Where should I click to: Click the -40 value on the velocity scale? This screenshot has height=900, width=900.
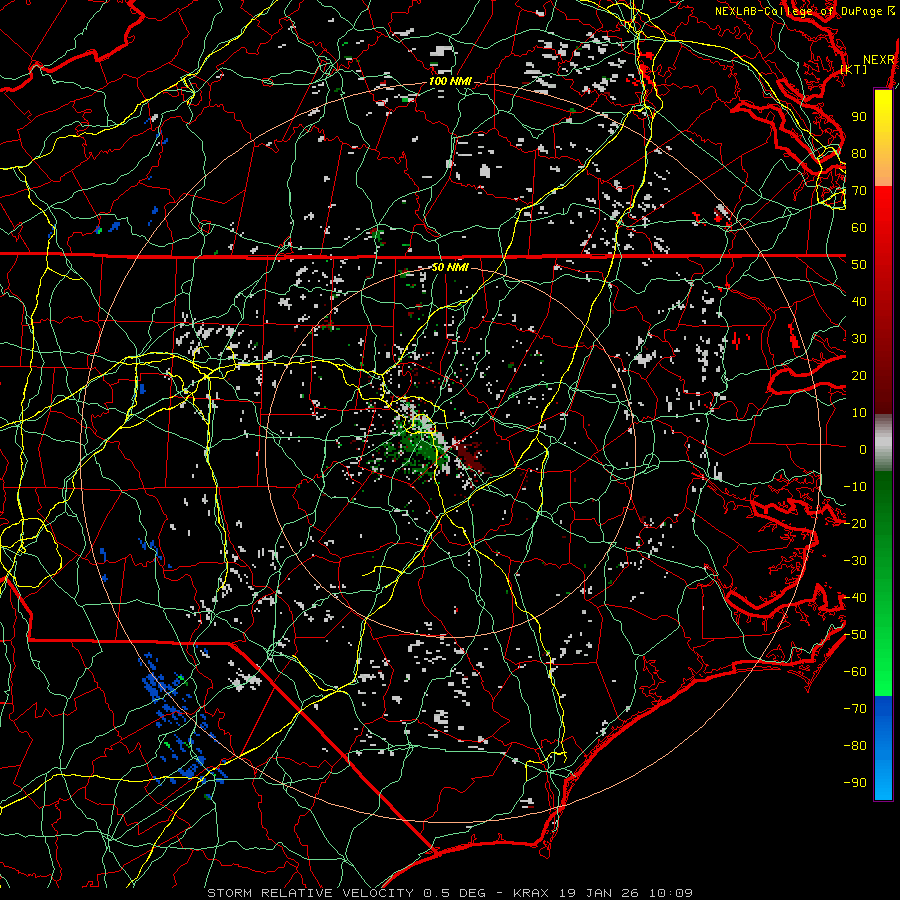click(855, 598)
